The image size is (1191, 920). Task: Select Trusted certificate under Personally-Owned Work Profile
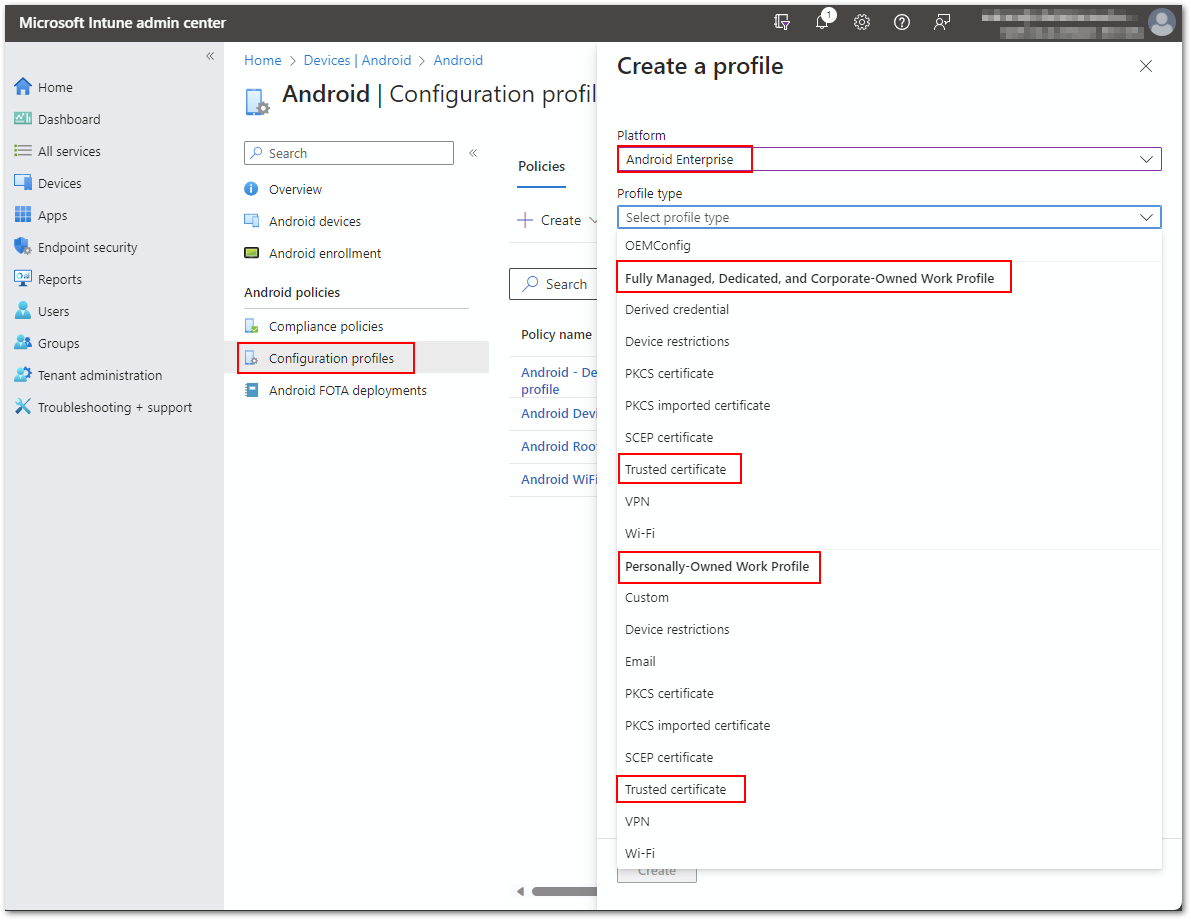tap(676, 789)
